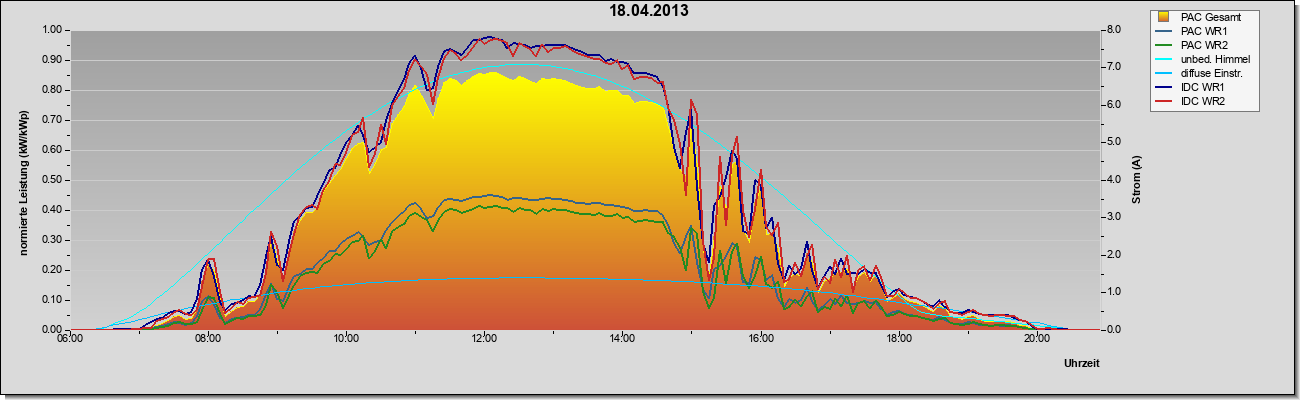The height and width of the screenshot is (400, 1300).
Task: Click the Uhrzeit axis label
Action: pyautogui.click(x=1081, y=364)
